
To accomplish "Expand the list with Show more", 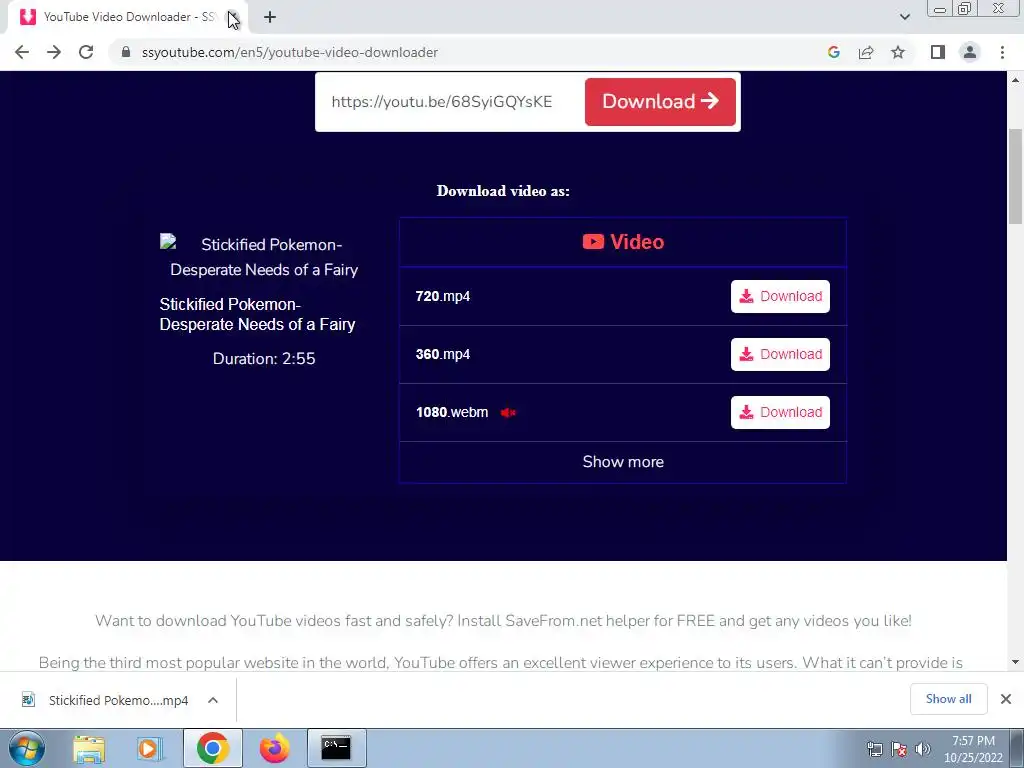I will 622,462.
